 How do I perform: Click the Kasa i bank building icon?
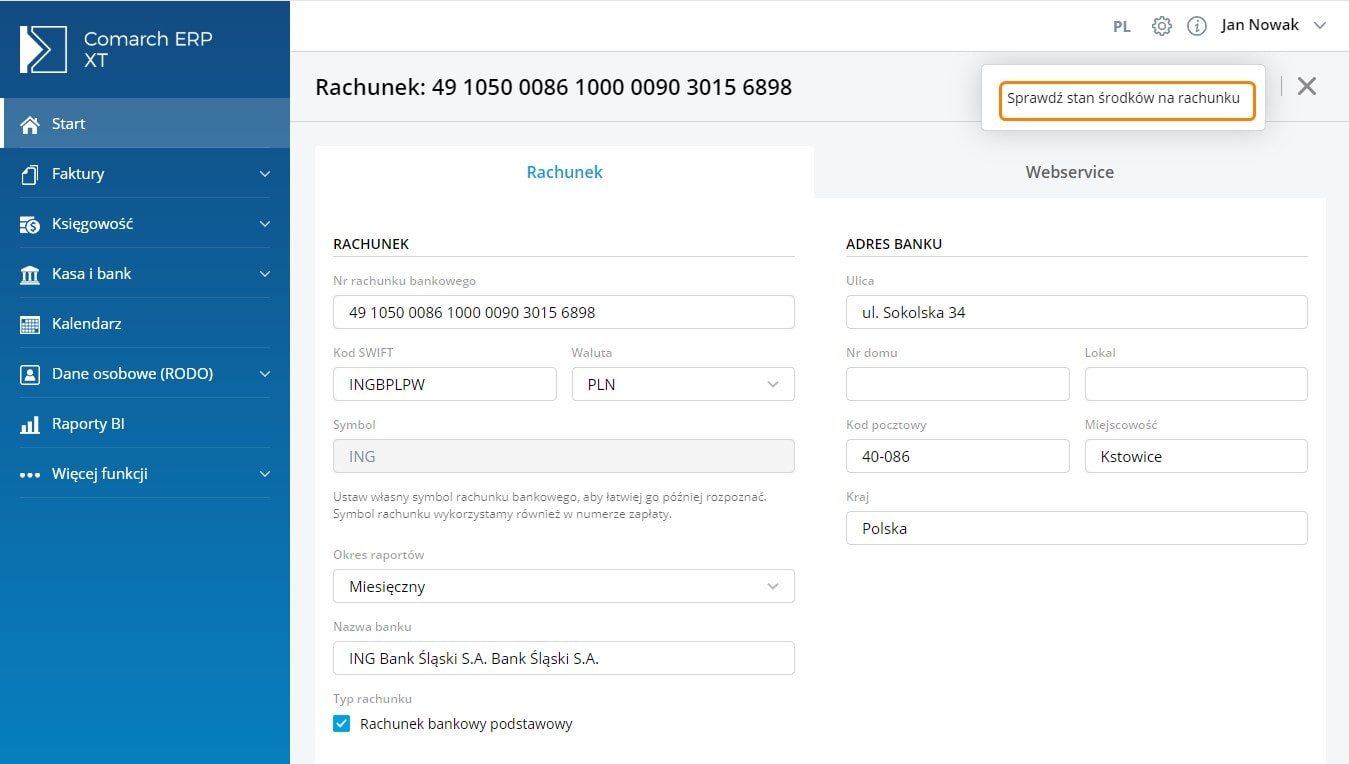(30, 274)
